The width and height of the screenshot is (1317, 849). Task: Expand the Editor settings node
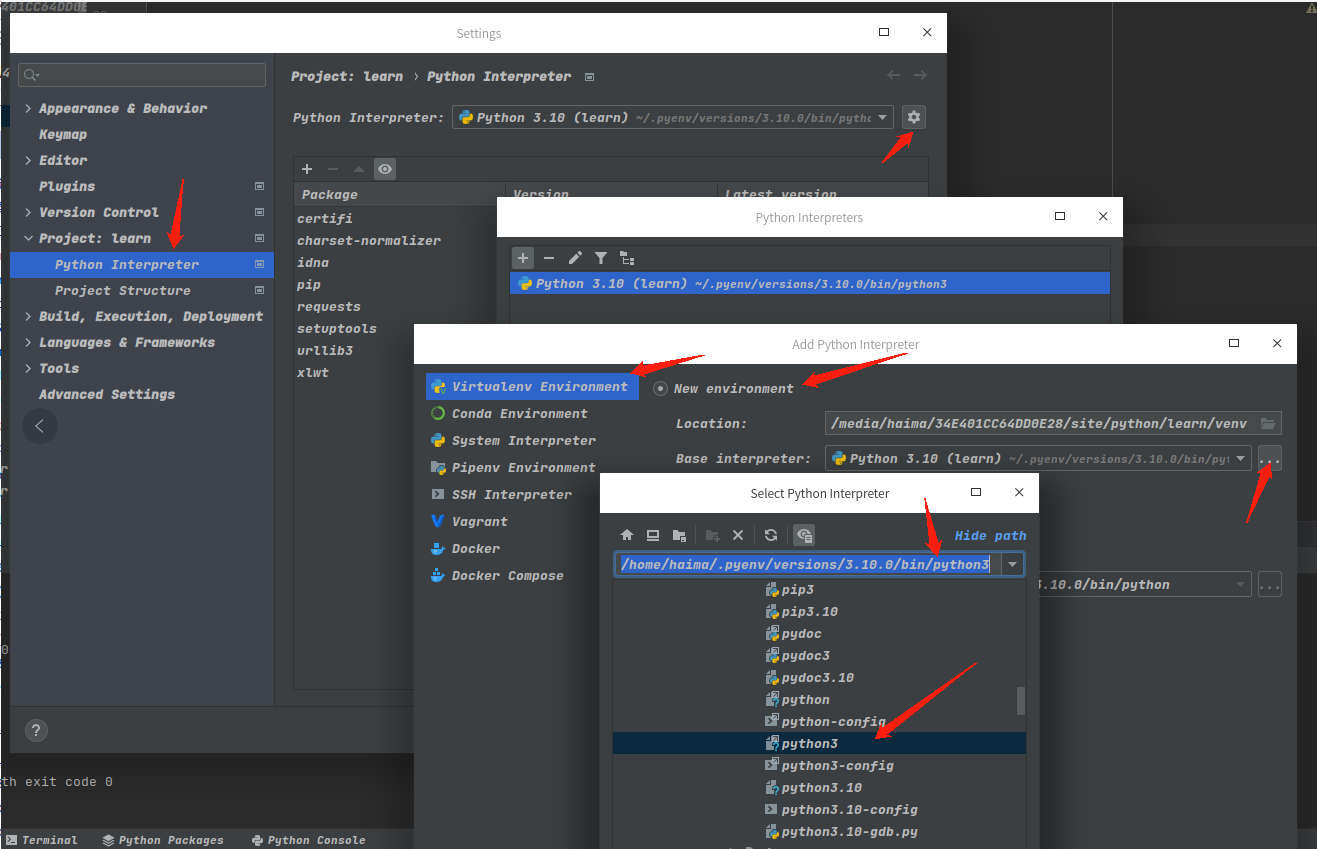point(28,160)
